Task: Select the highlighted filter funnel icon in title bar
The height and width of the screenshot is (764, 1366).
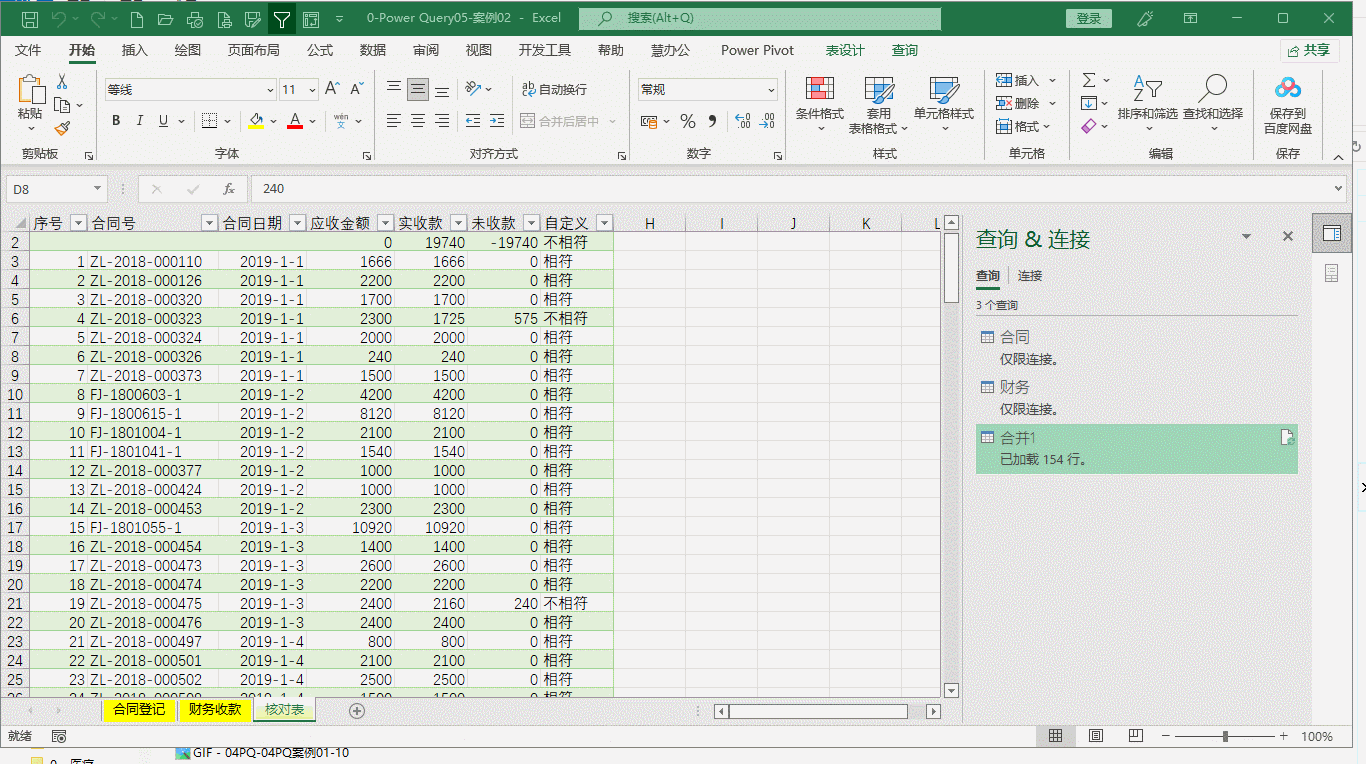Action: pos(282,19)
